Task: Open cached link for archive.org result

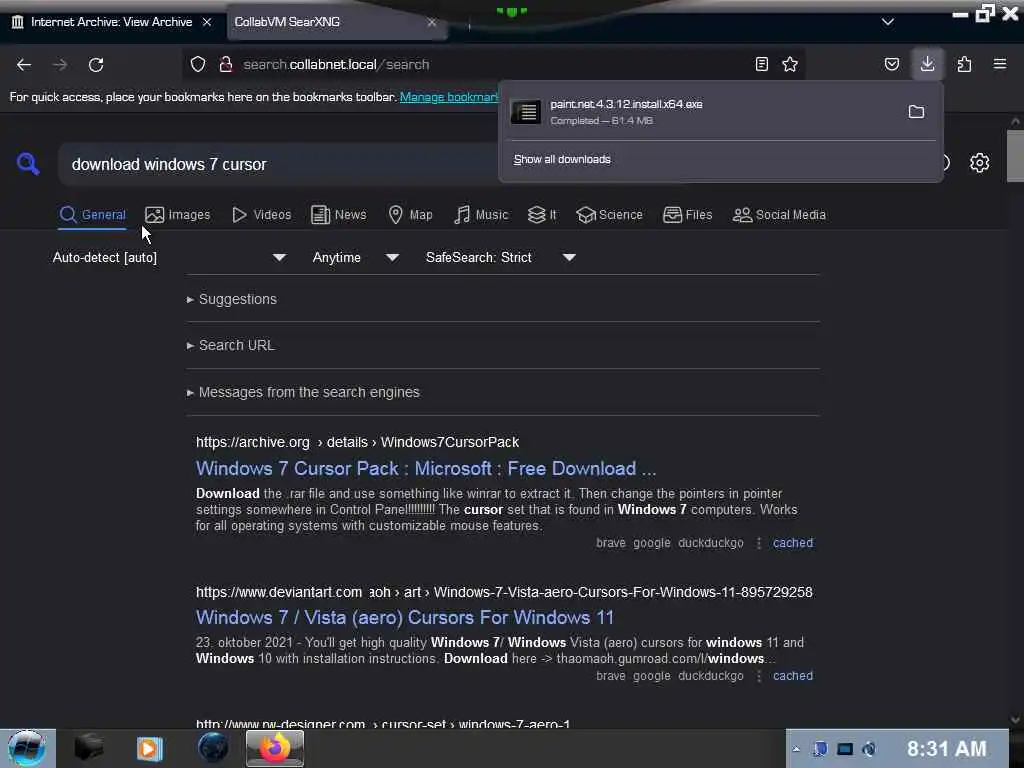Action: (793, 543)
